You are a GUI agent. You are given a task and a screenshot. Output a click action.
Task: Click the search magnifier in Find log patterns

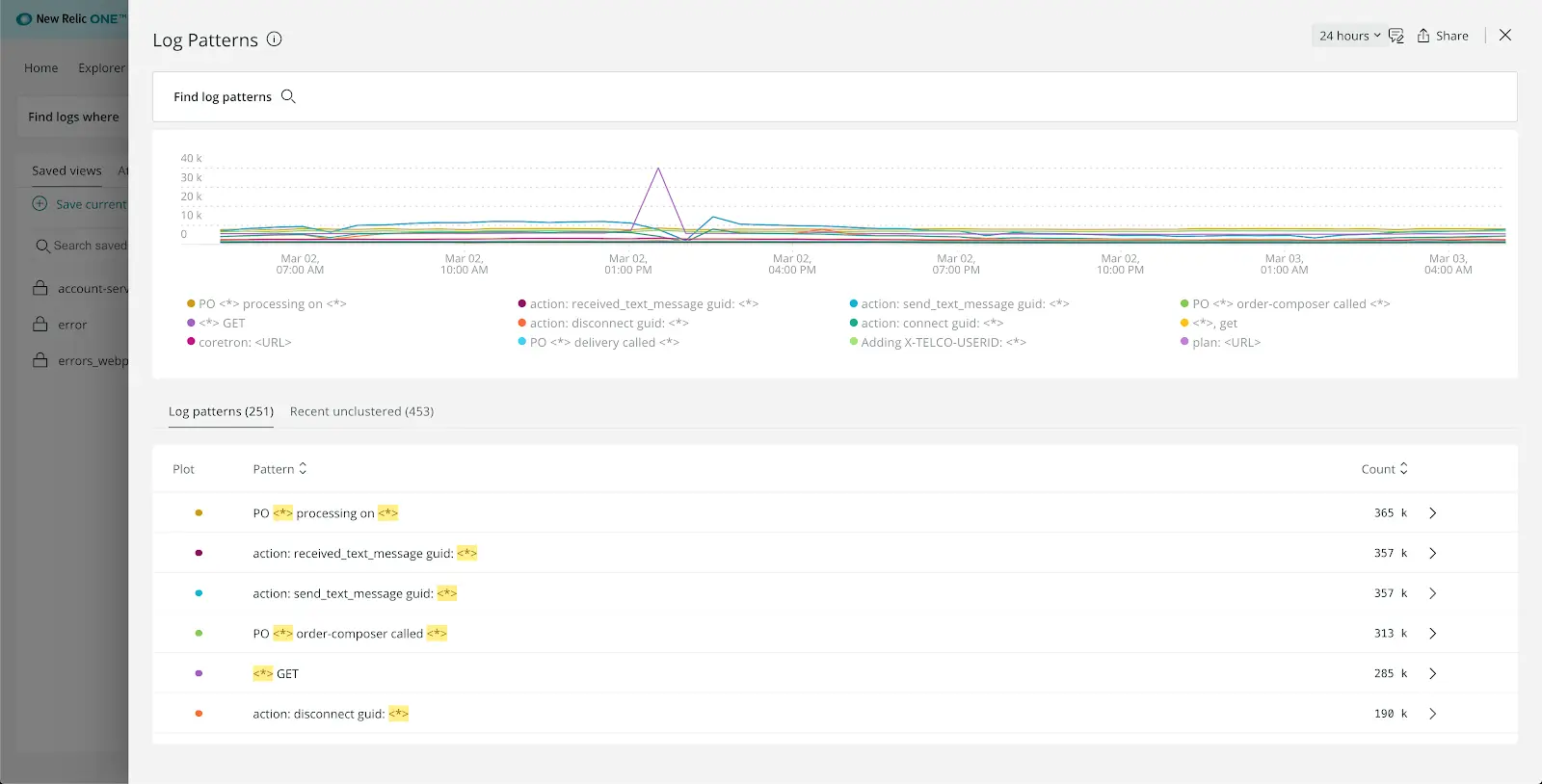click(x=288, y=96)
